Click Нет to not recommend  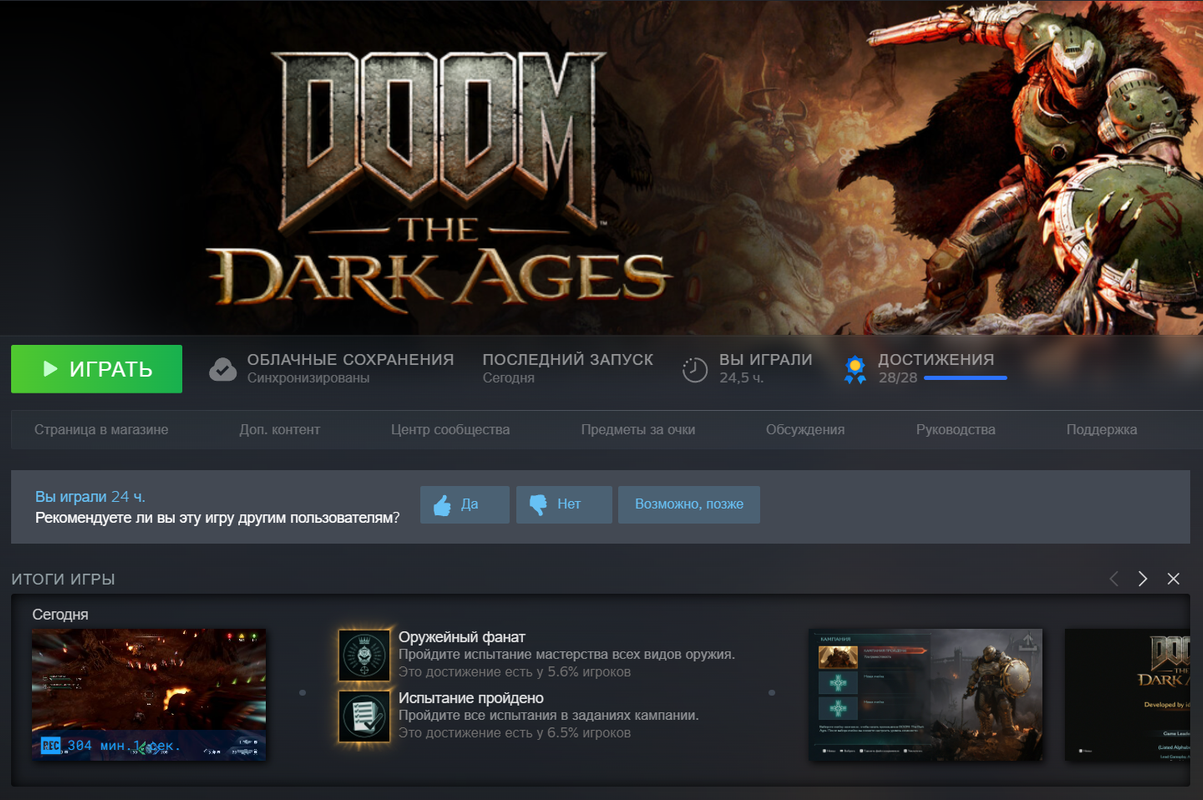tap(564, 505)
